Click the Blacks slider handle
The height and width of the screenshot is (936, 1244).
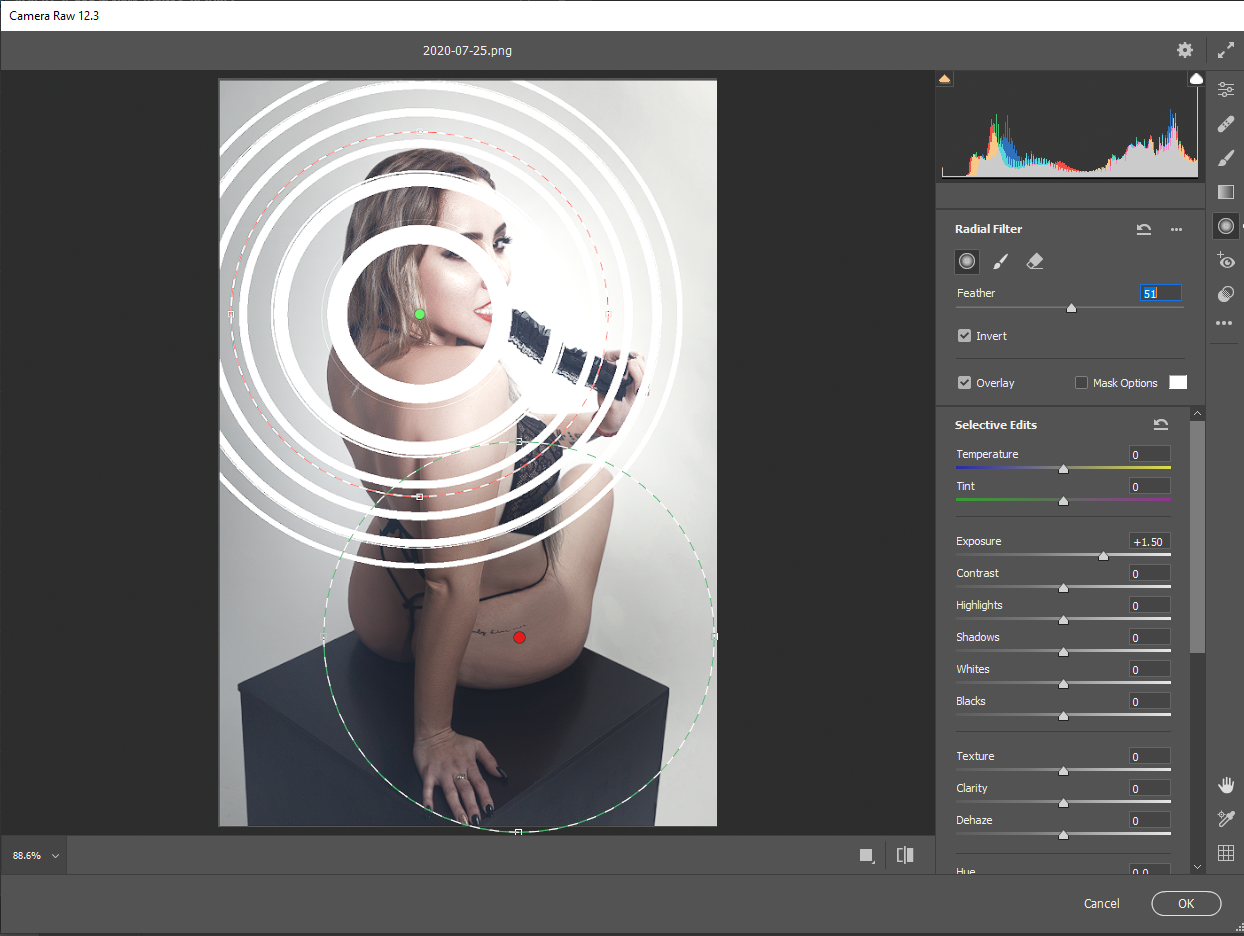(1063, 715)
